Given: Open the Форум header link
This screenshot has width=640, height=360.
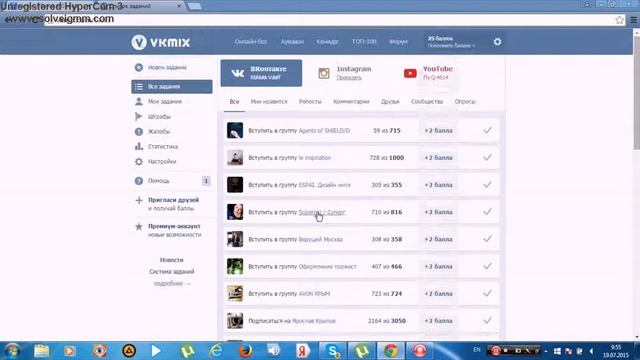Looking at the screenshot, I should pos(398,42).
